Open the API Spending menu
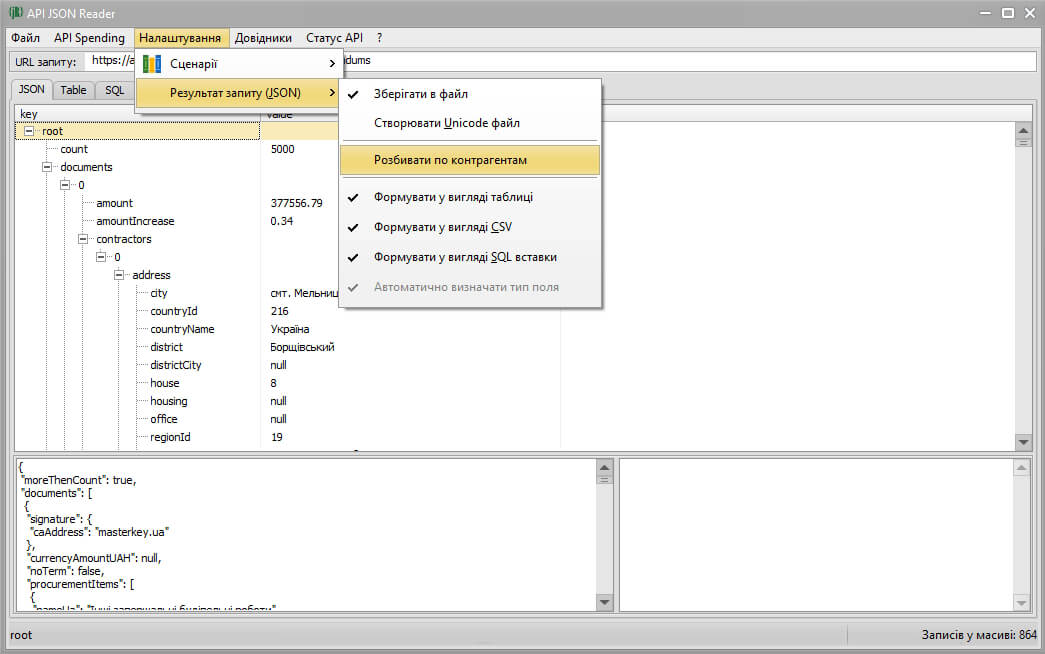 pos(89,38)
